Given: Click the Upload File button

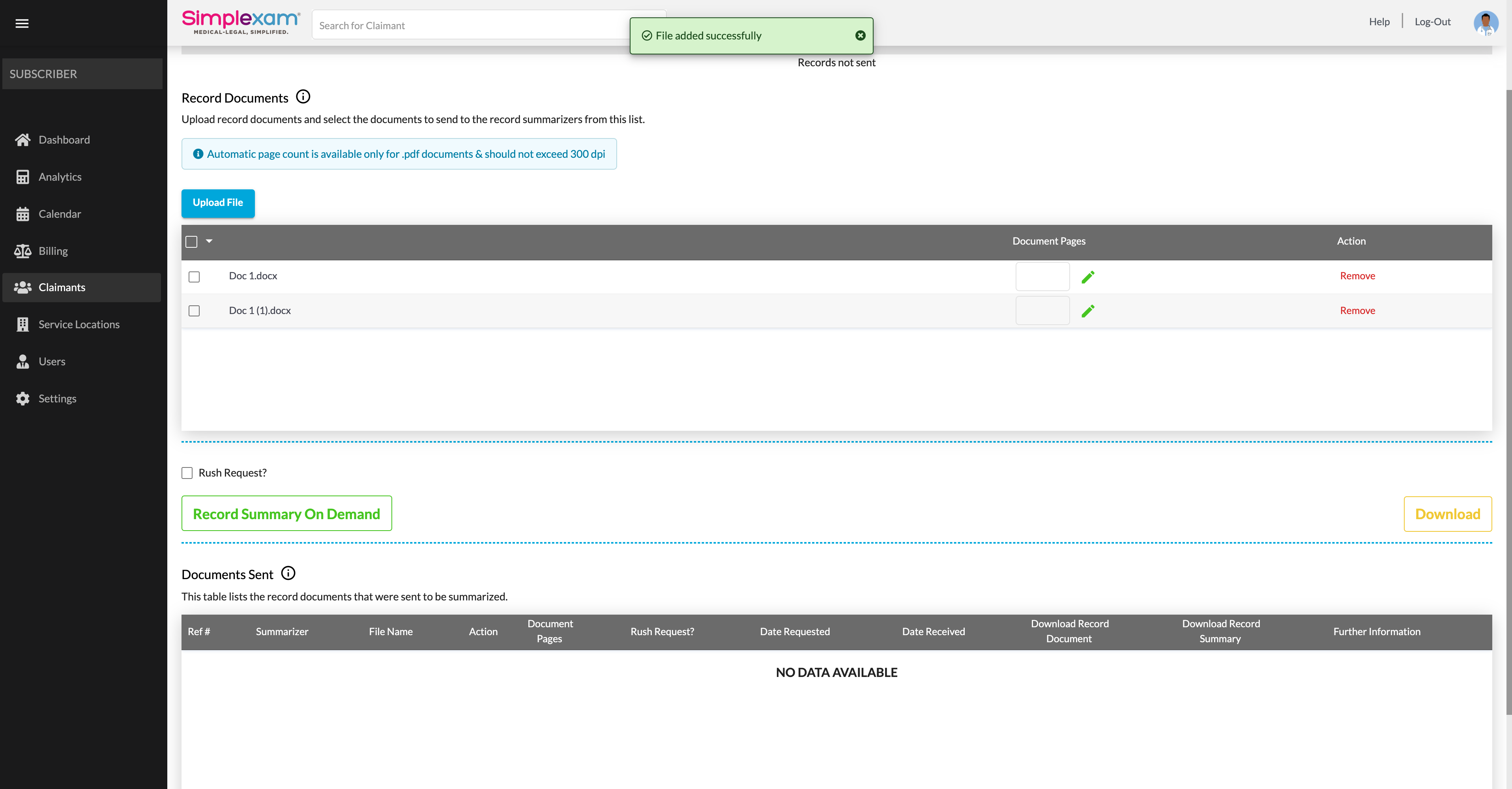Looking at the screenshot, I should [x=218, y=202].
